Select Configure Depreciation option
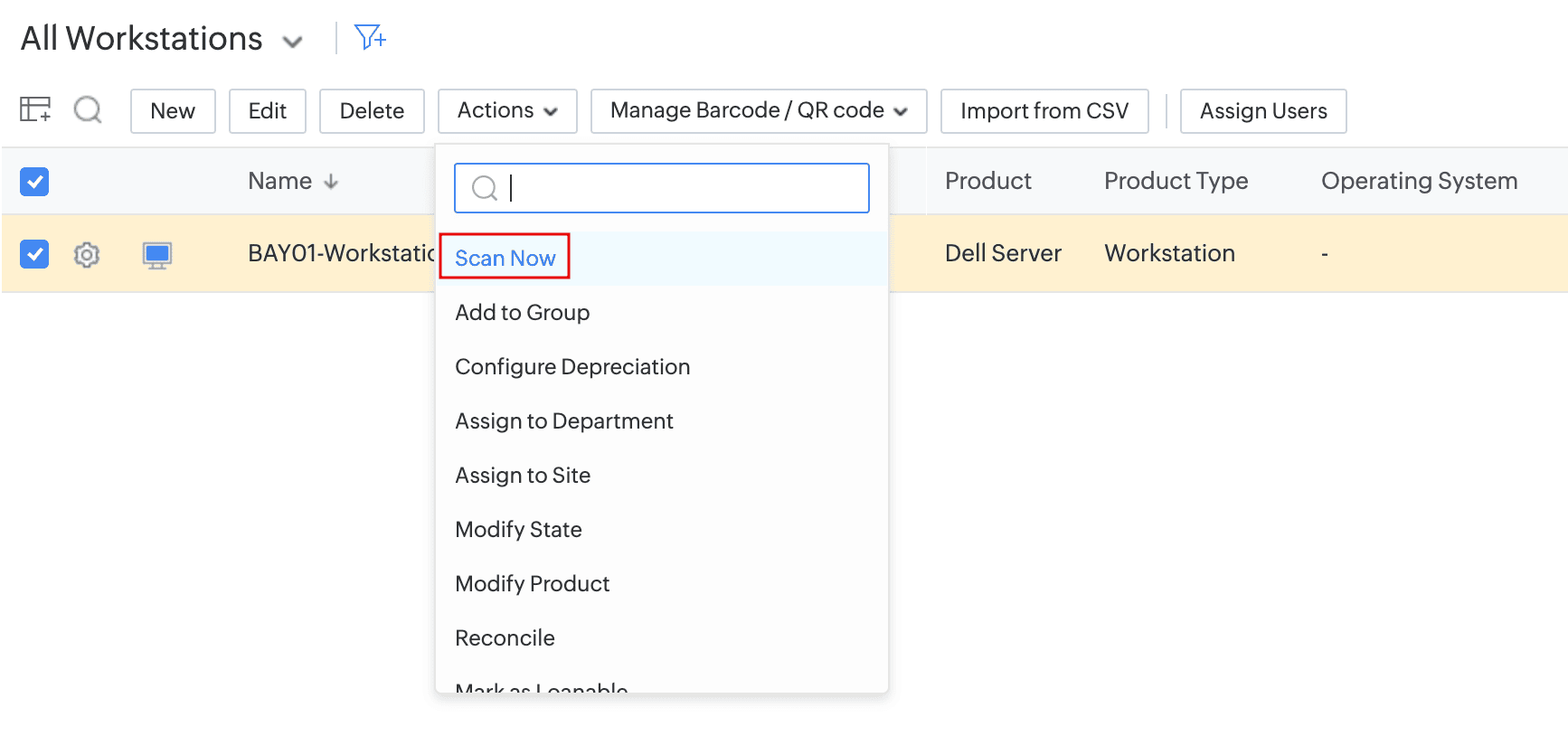The height and width of the screenshot is (736, 1568). point(571,366)
